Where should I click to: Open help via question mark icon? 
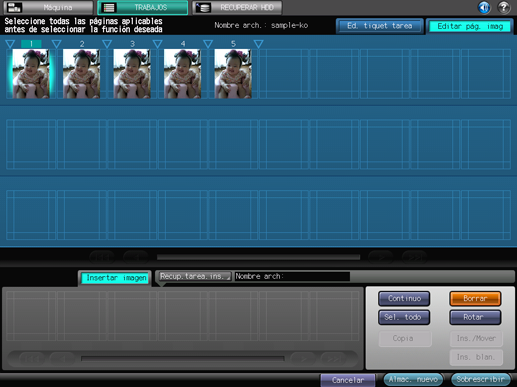[504, 7]
